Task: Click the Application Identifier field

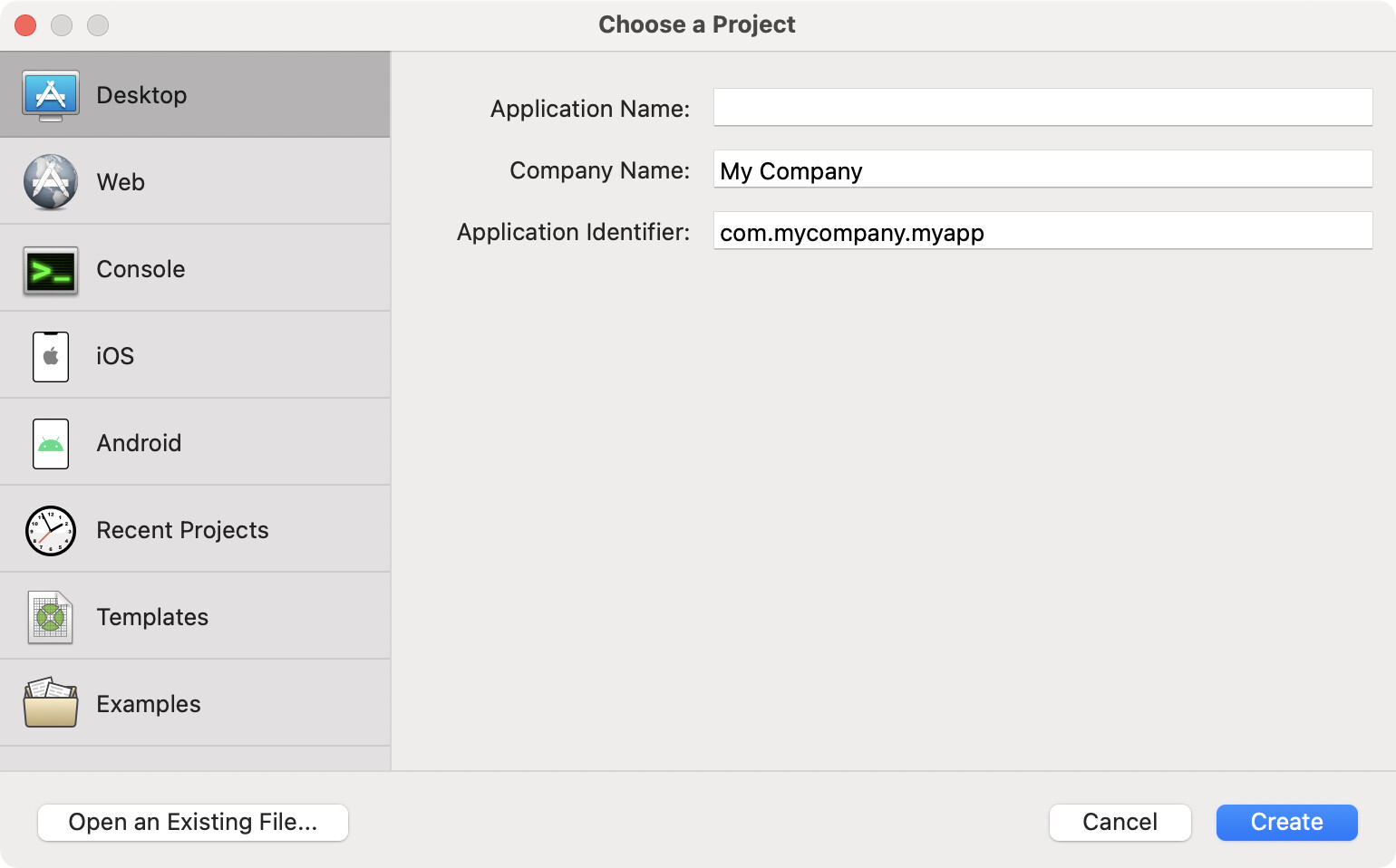Action: 1042,231
